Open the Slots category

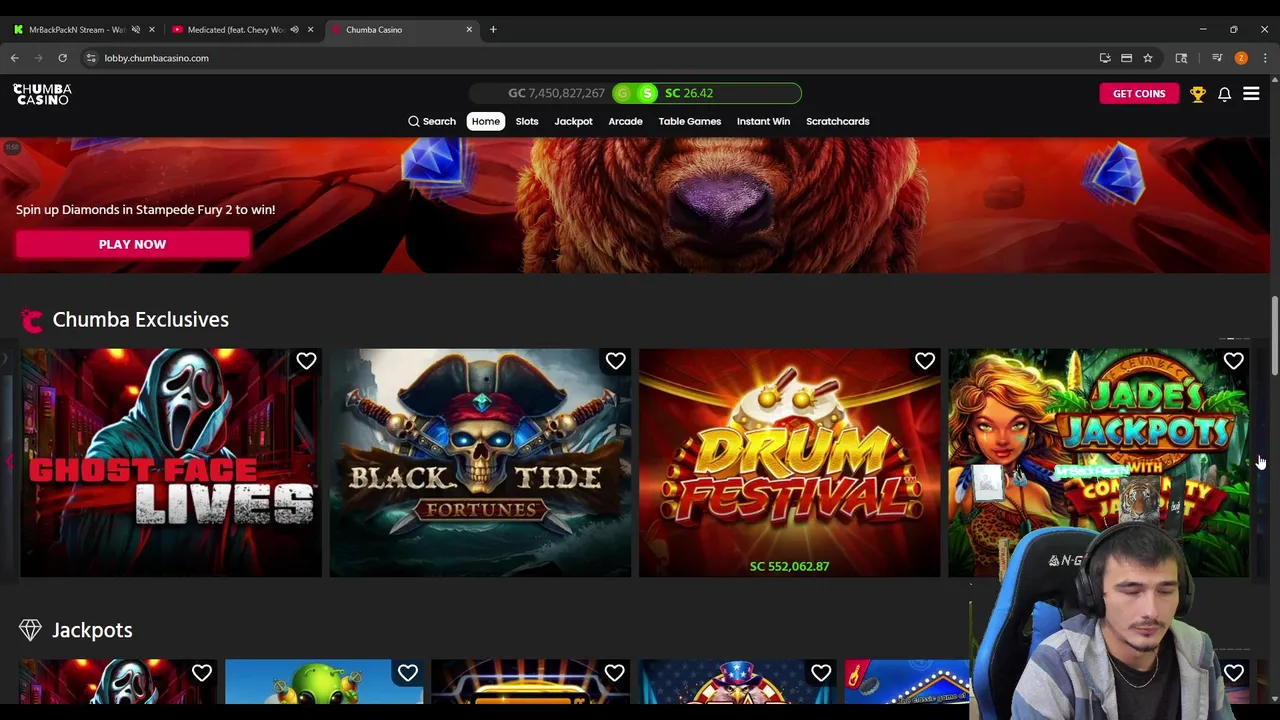527,121
